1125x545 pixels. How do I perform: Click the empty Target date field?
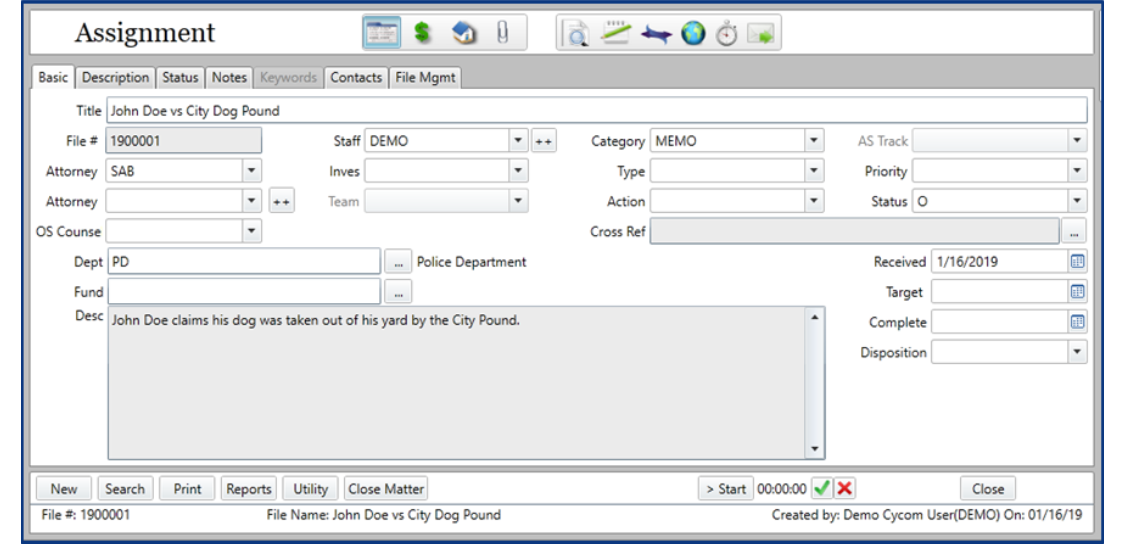tap(999, 292)
